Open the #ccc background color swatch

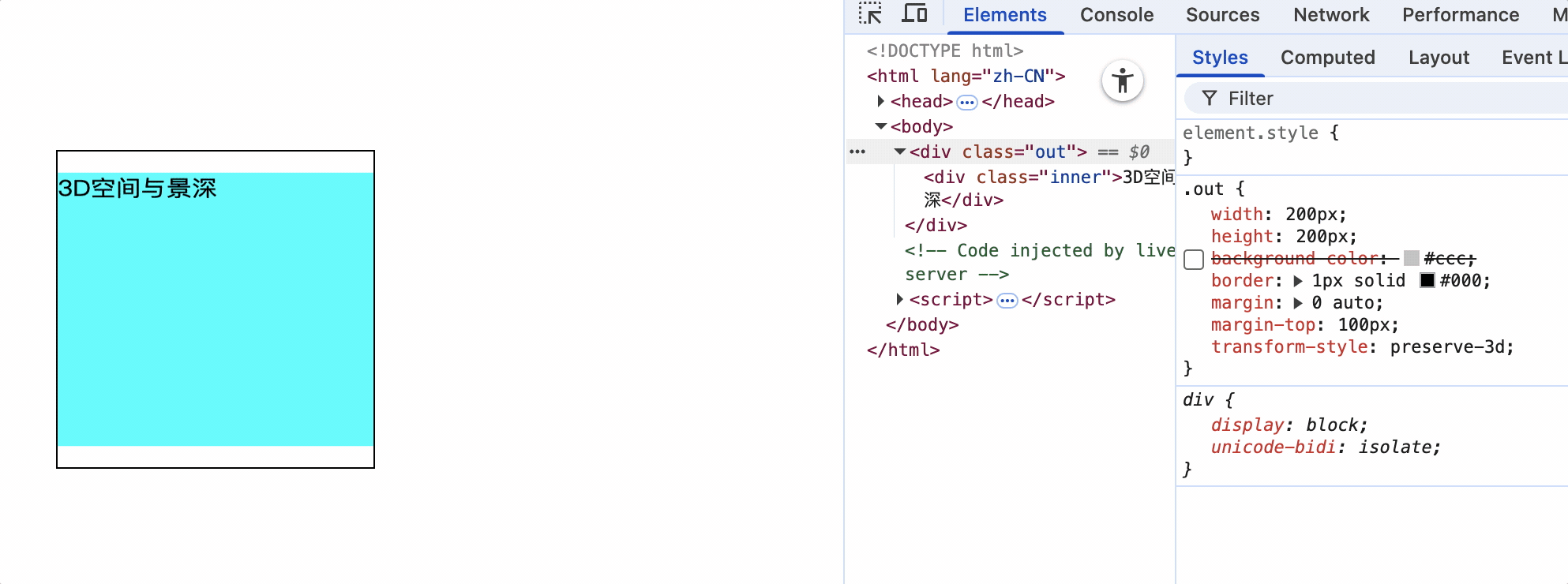coord(1412,258)
